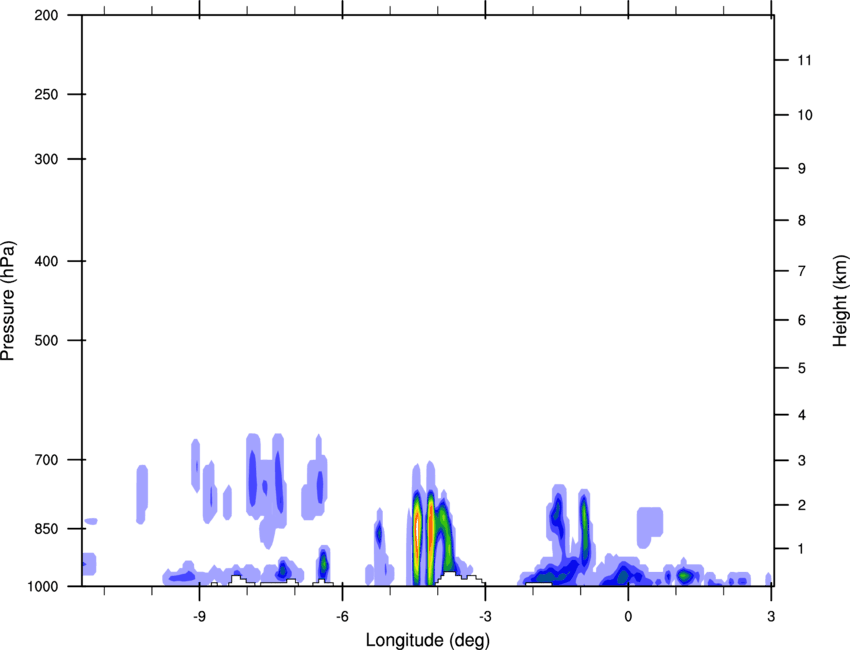Click the 0 longitude tick label
Screen dimensions: 850x650
(x=628, y=617)
